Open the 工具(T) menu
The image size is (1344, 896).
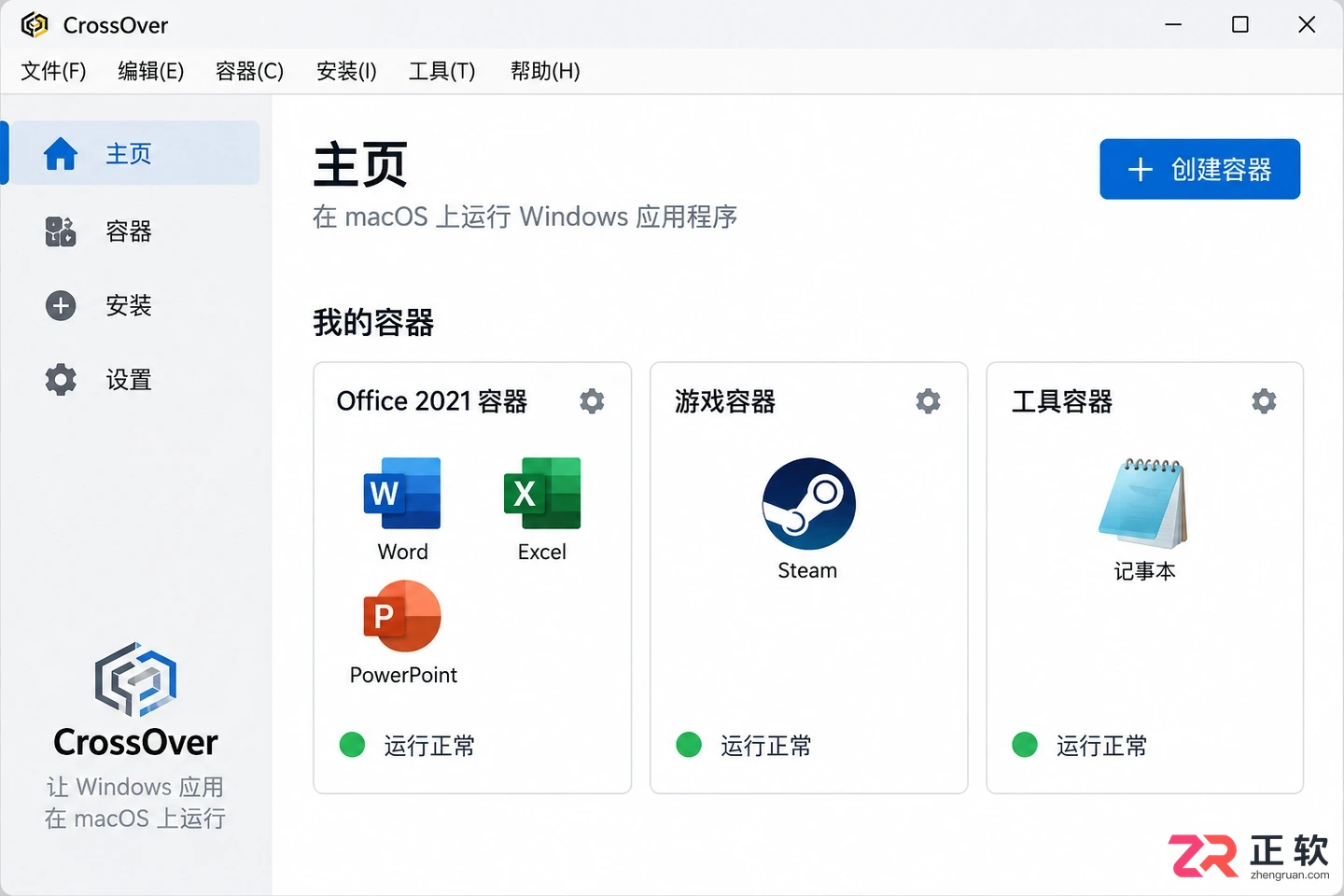pyautogui.click(x=442, y=71)
